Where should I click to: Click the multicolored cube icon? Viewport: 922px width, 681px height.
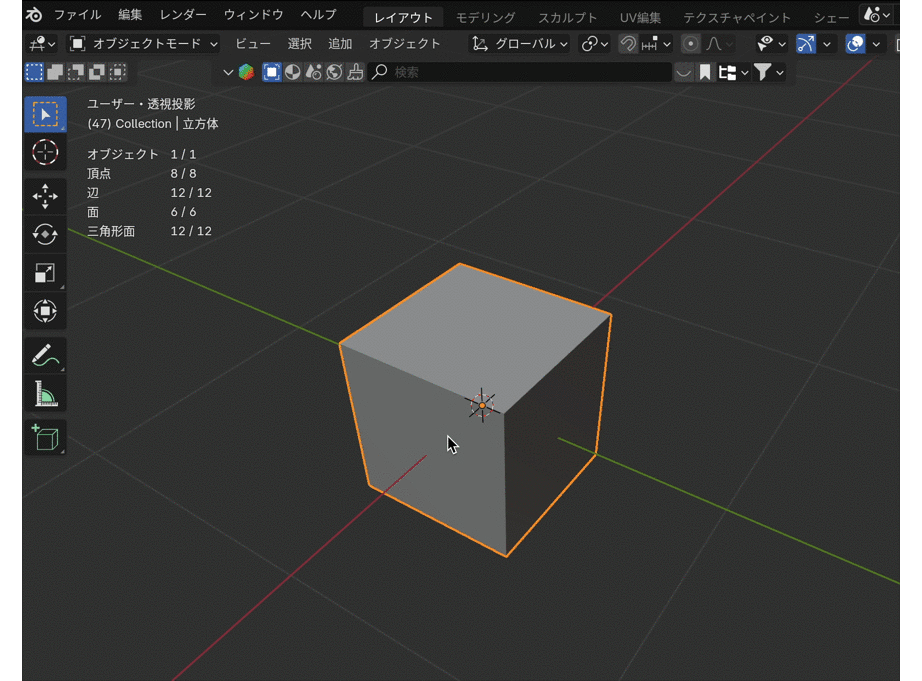point(246,72)
